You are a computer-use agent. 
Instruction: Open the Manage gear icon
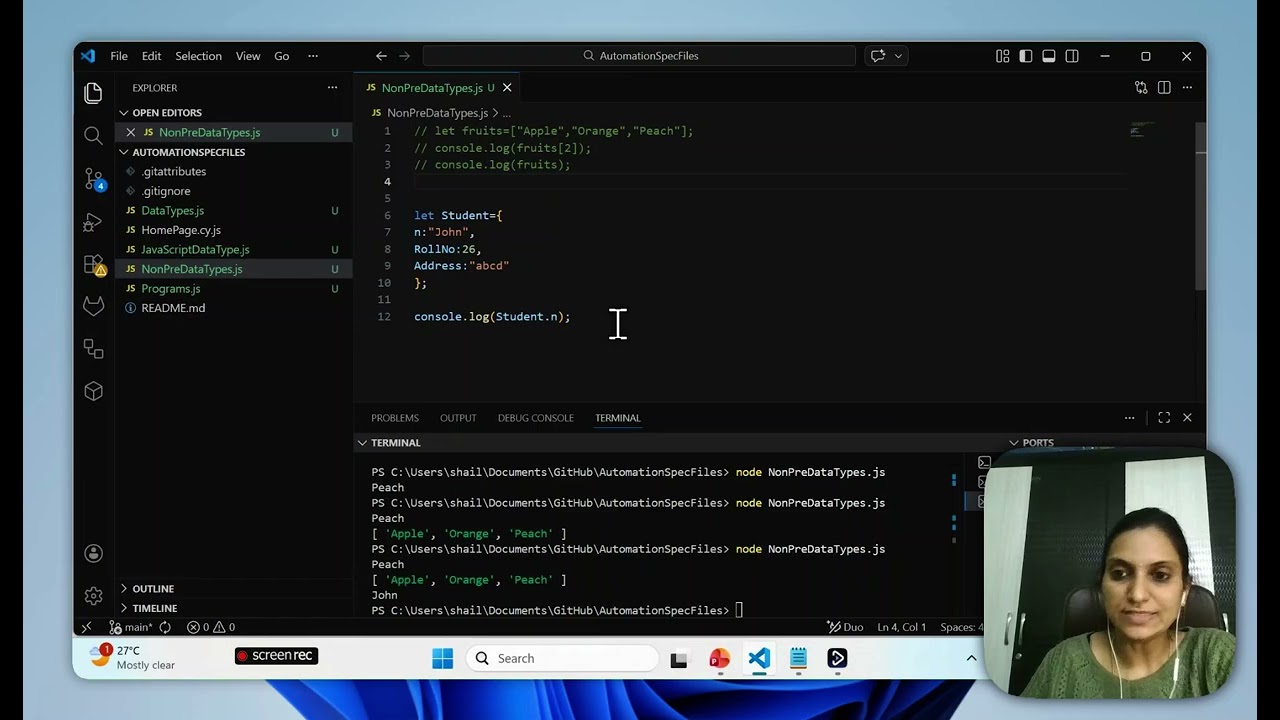93,596
